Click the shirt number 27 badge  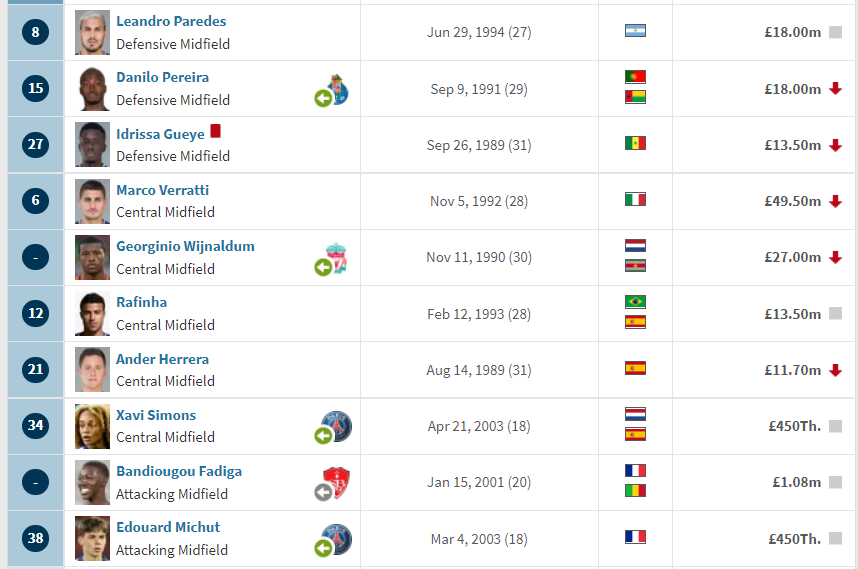(x=36, y=144)
